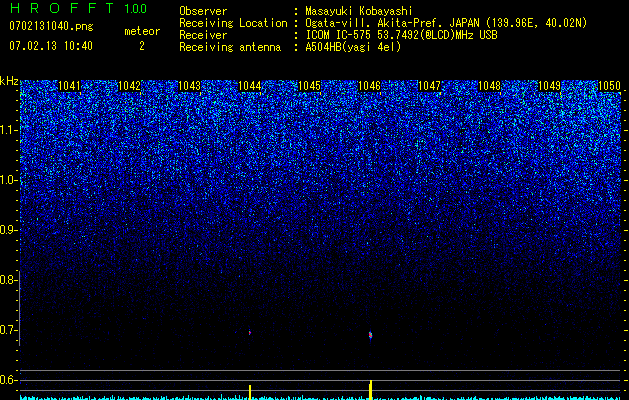The image size is (629, 400).
Task: Click the 1.1 kHz axis label
Action: point(8,130)
